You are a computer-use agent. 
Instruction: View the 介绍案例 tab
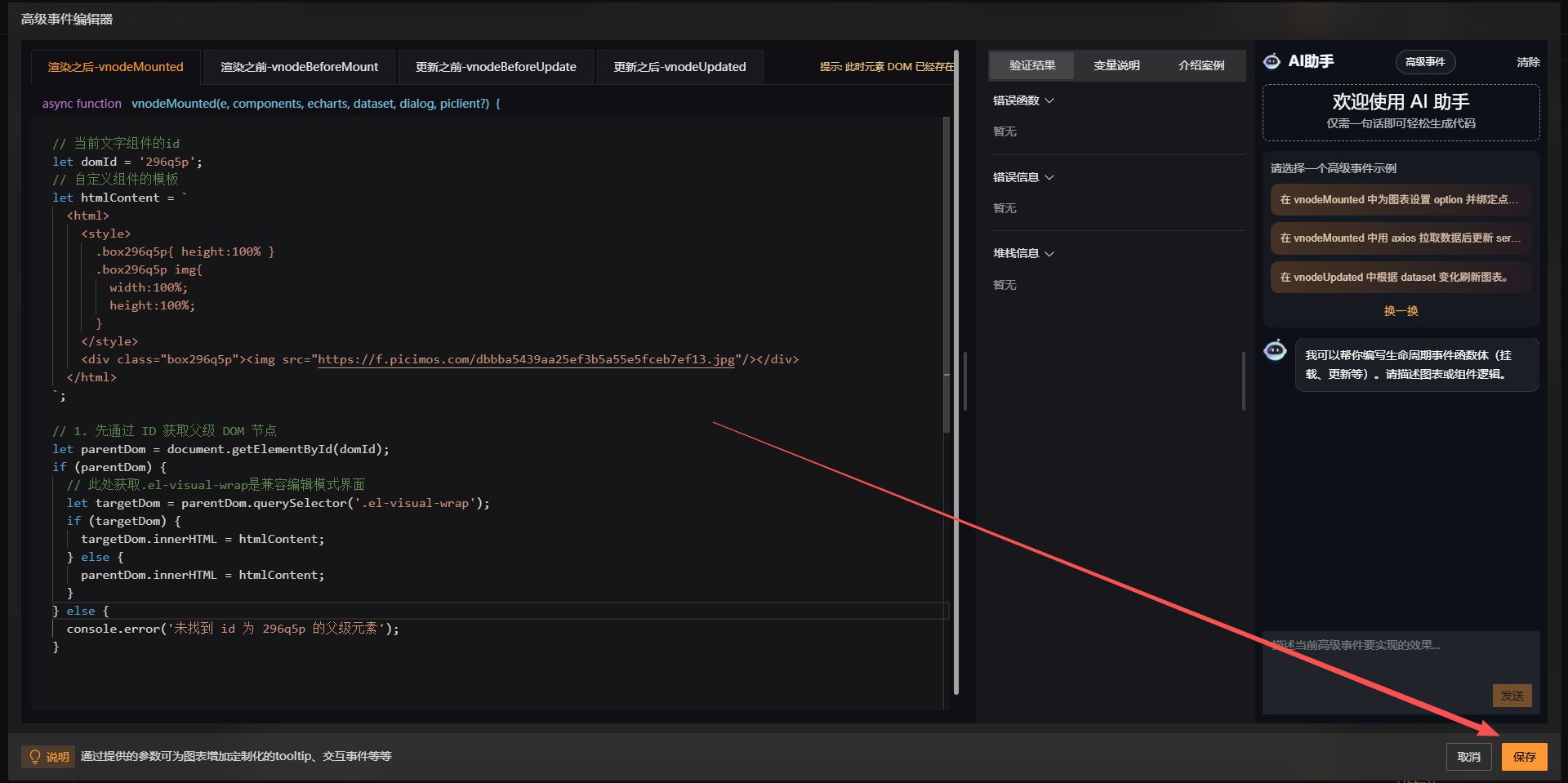click(x=1201, y=65)
